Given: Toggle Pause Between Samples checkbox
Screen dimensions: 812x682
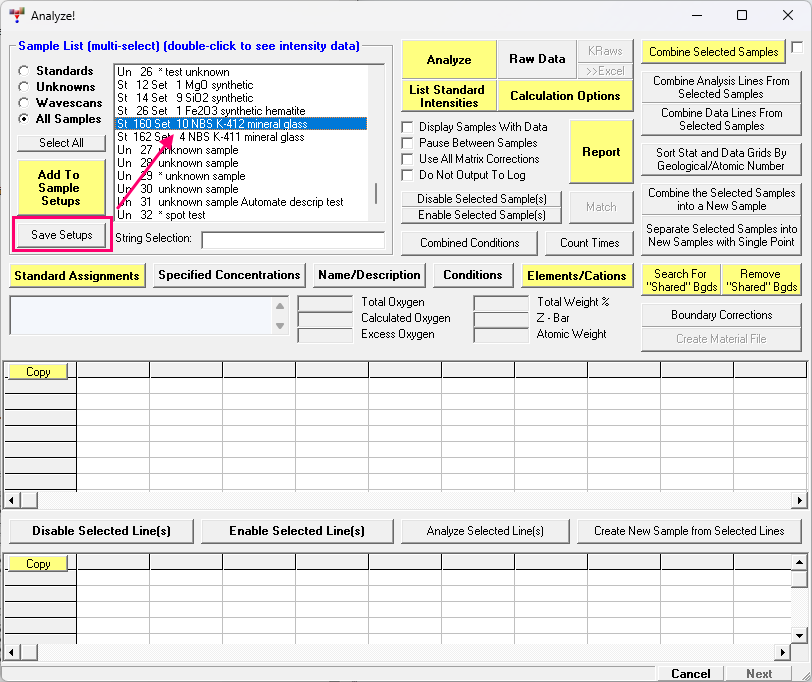Looking at the screenshot, I should tap(408, 143).
